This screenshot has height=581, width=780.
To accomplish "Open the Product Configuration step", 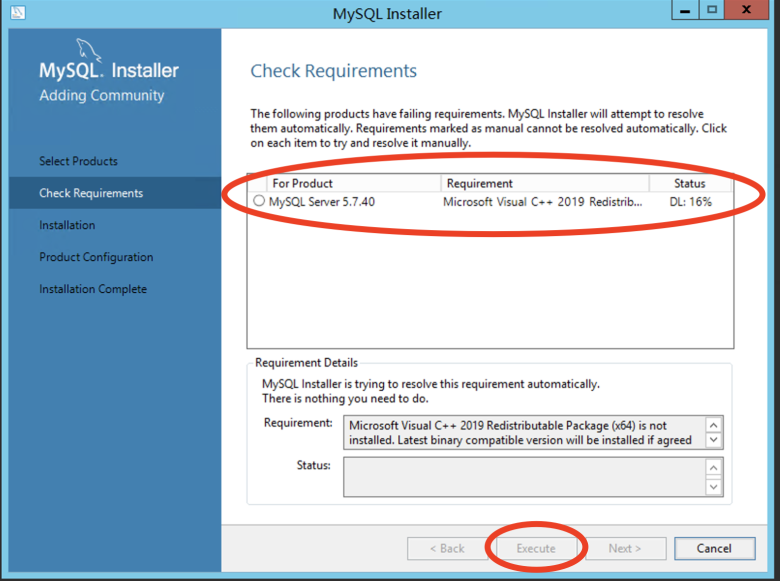I will click(96, 257).
